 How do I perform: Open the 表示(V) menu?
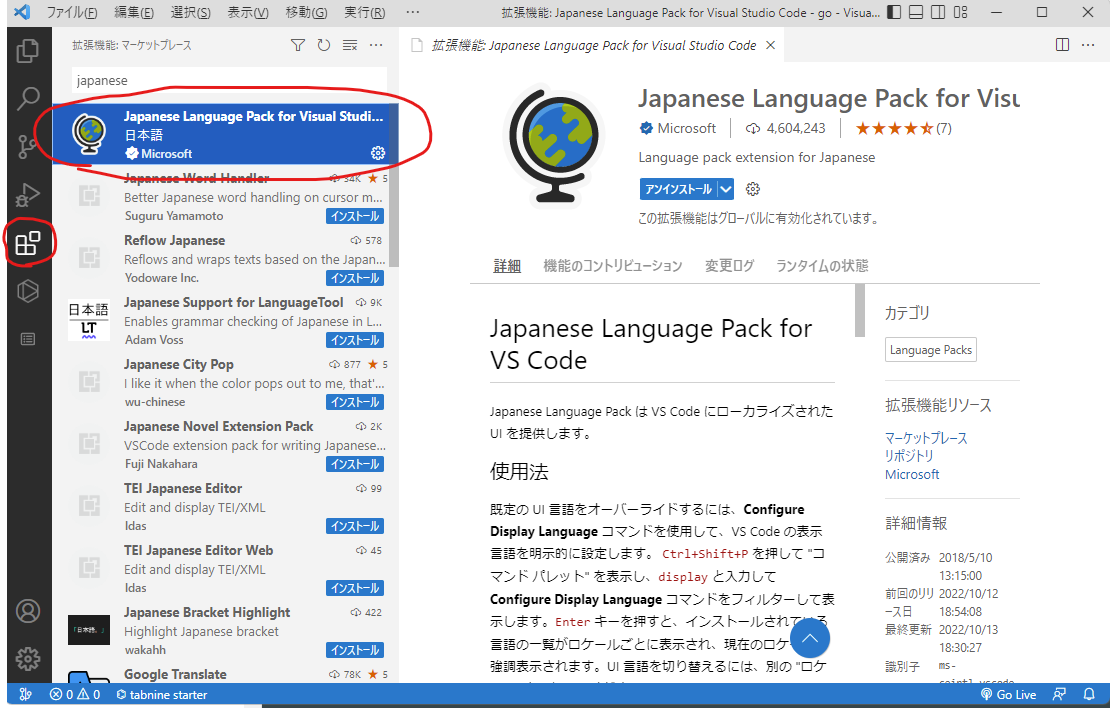pos(247,12)
